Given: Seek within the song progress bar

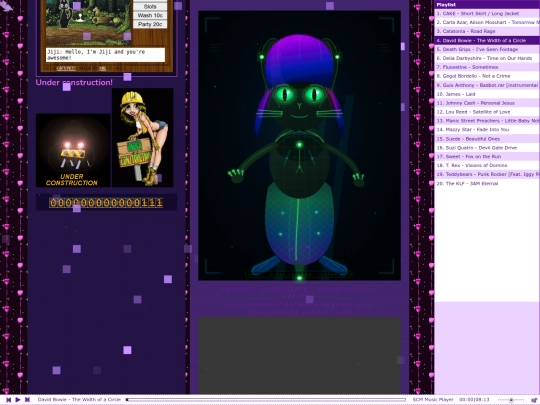Looking at the screenshot, I should [x=266, y=400].
